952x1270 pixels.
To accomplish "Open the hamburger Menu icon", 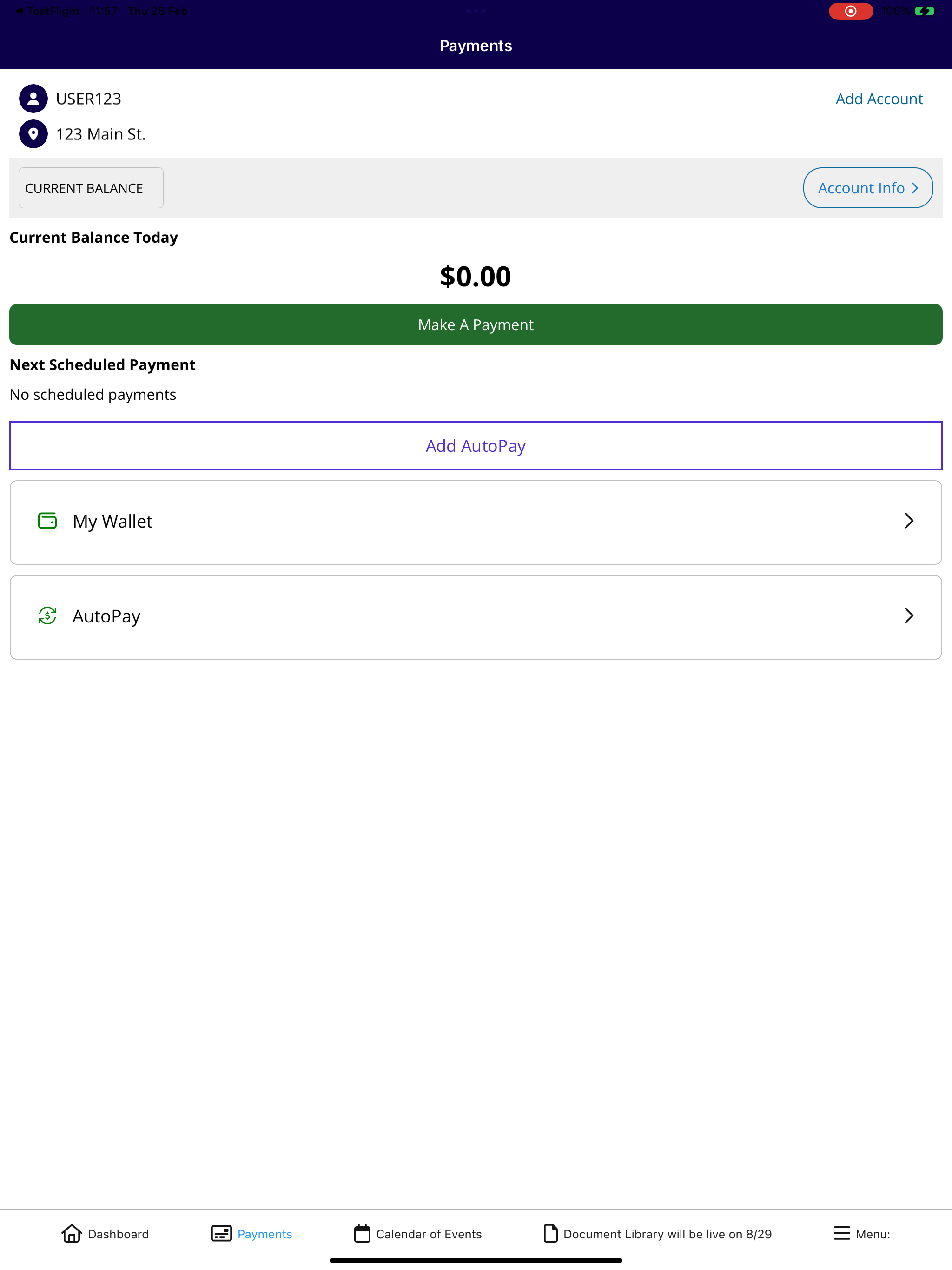I will pyautogui.click(x=841, y=1233).
